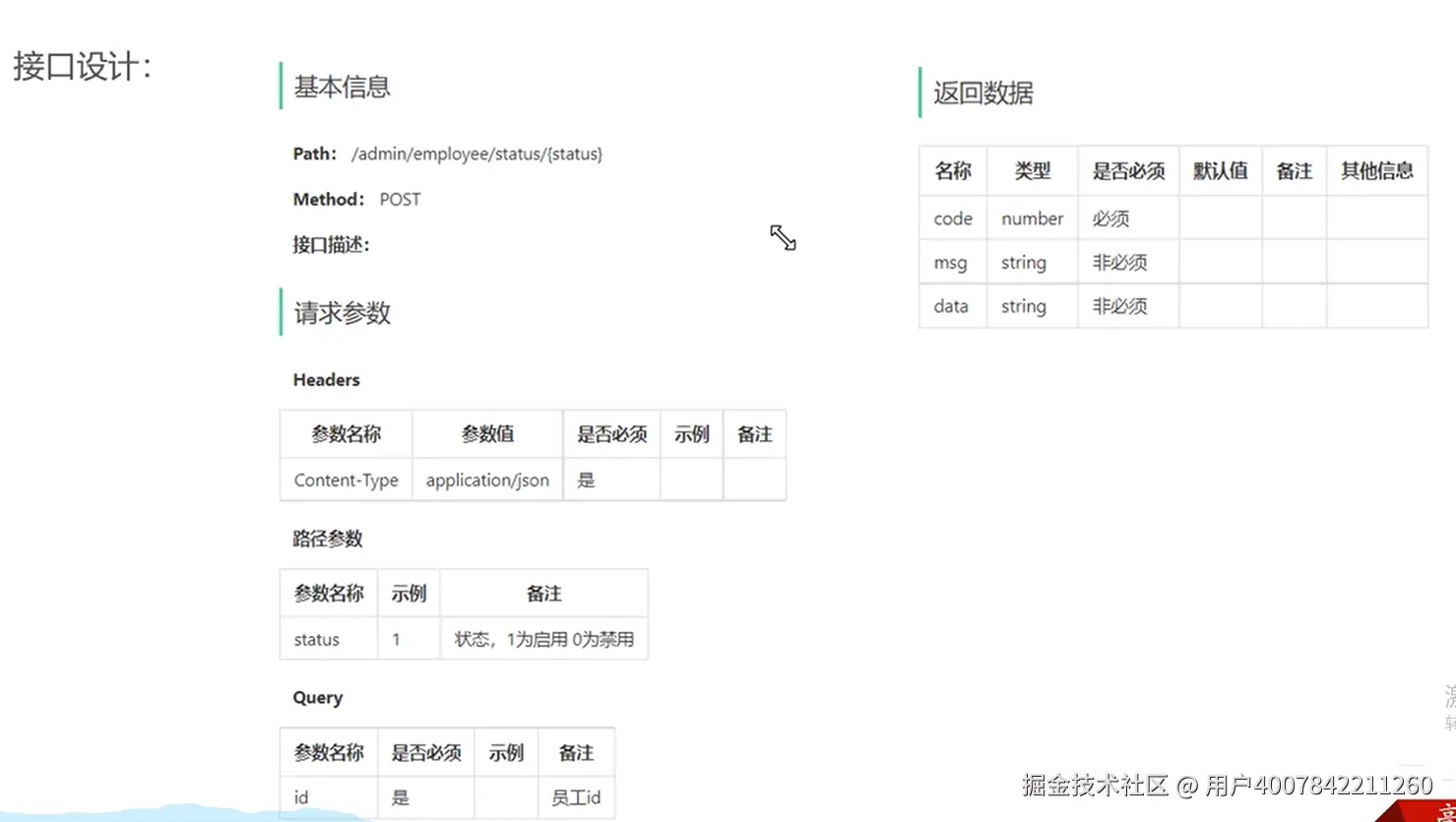Click the 非必须 cell in data row

coord(1128,306)
